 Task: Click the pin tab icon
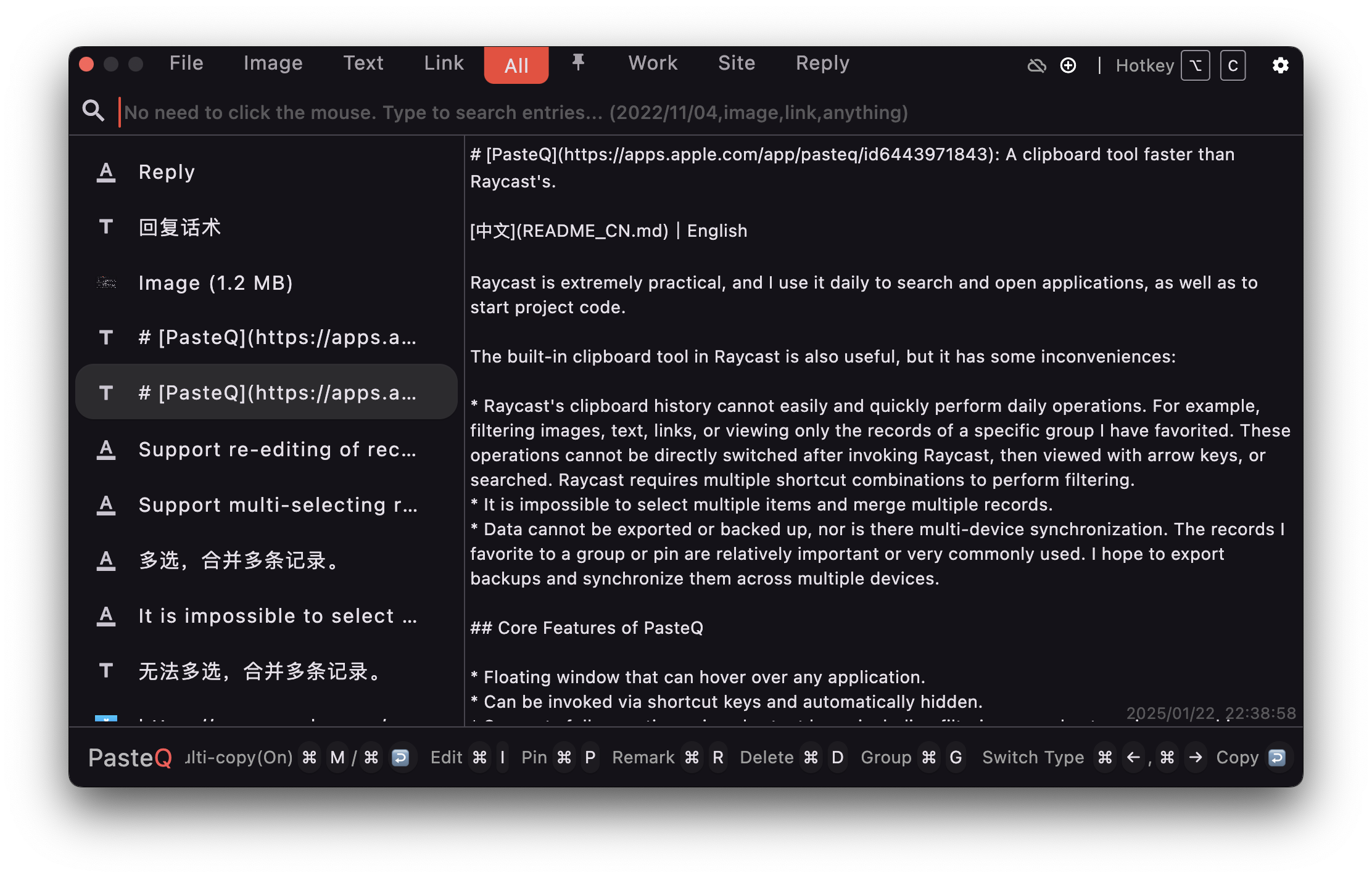(x=578, y=63)
